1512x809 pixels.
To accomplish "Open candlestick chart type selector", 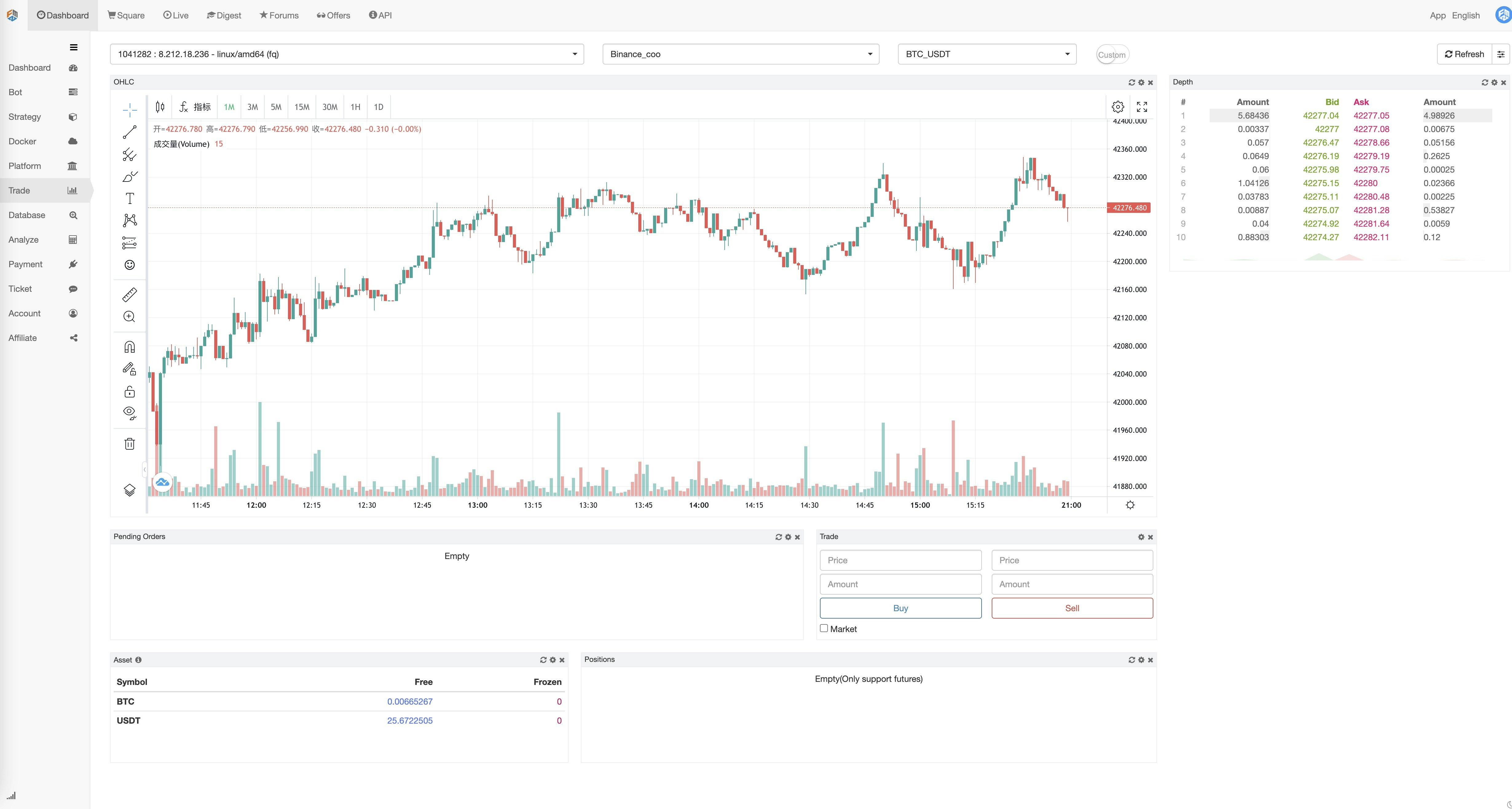I will 160,107.
